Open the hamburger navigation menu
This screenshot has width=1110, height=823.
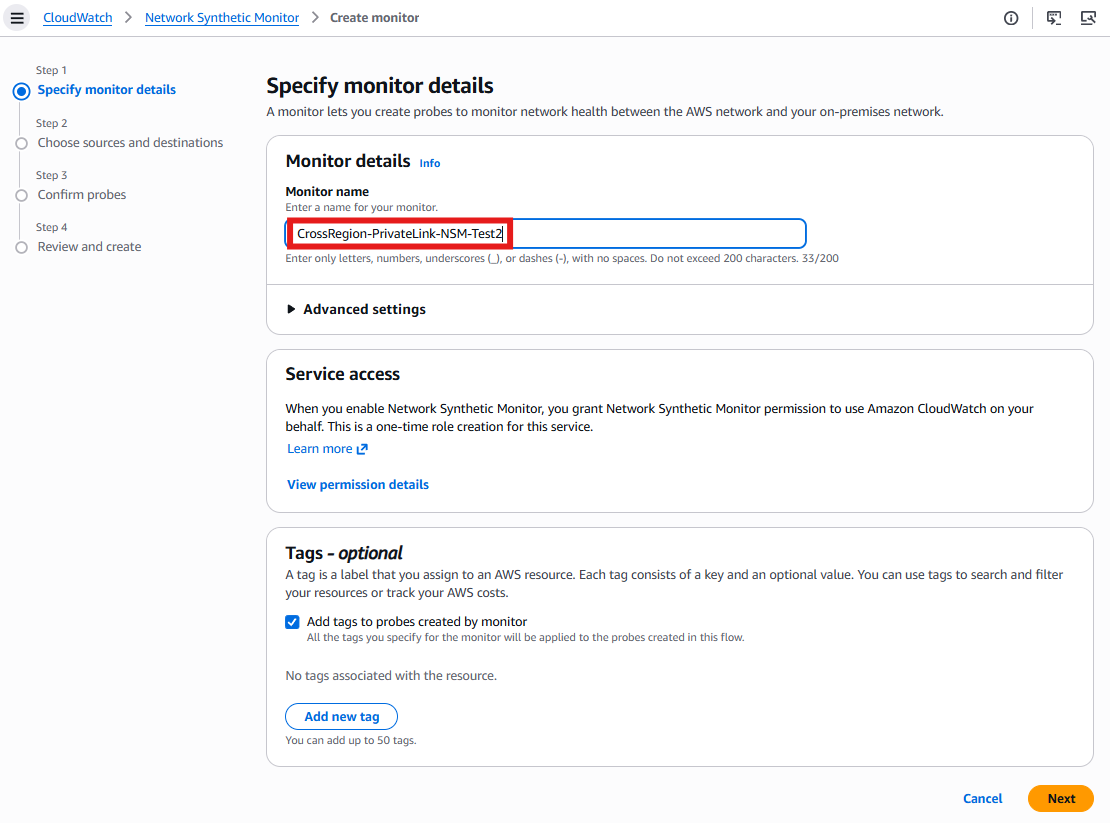click(x=17, y=17)
